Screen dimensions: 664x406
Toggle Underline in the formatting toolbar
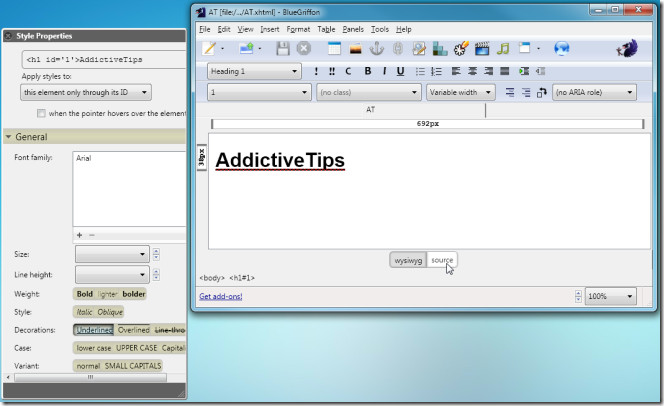[x=400, y=71]
